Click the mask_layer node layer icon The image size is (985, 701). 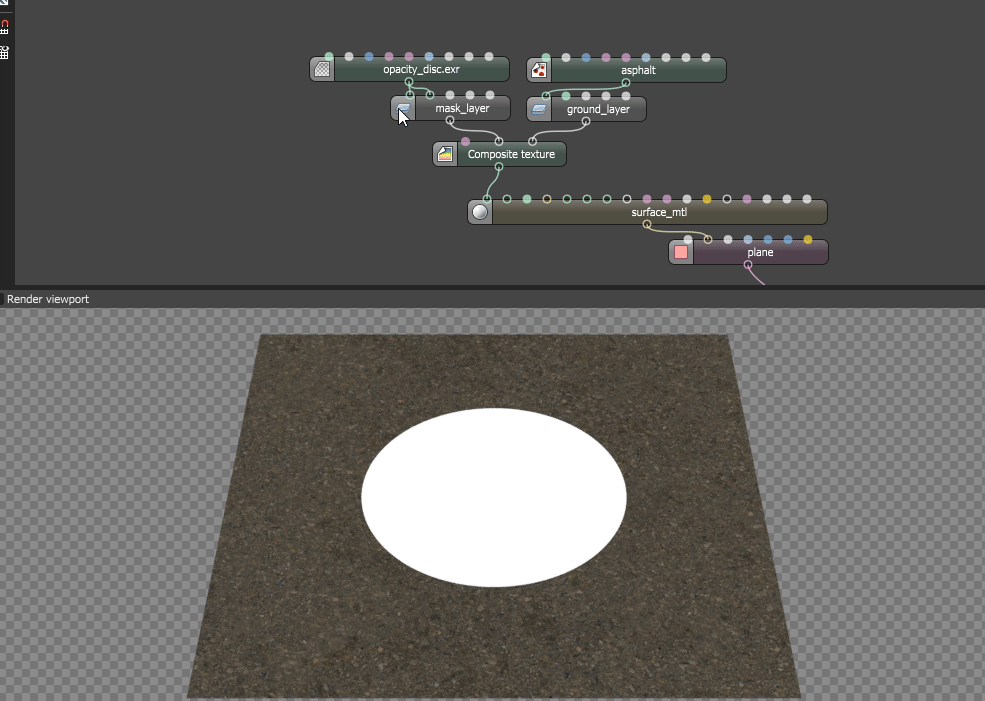pos(403,109)
